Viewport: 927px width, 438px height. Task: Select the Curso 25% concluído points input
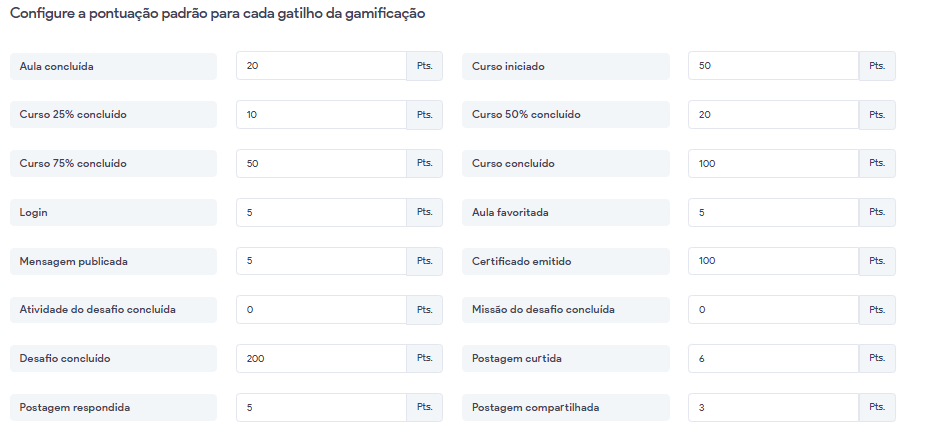click(x=321, y=115)
